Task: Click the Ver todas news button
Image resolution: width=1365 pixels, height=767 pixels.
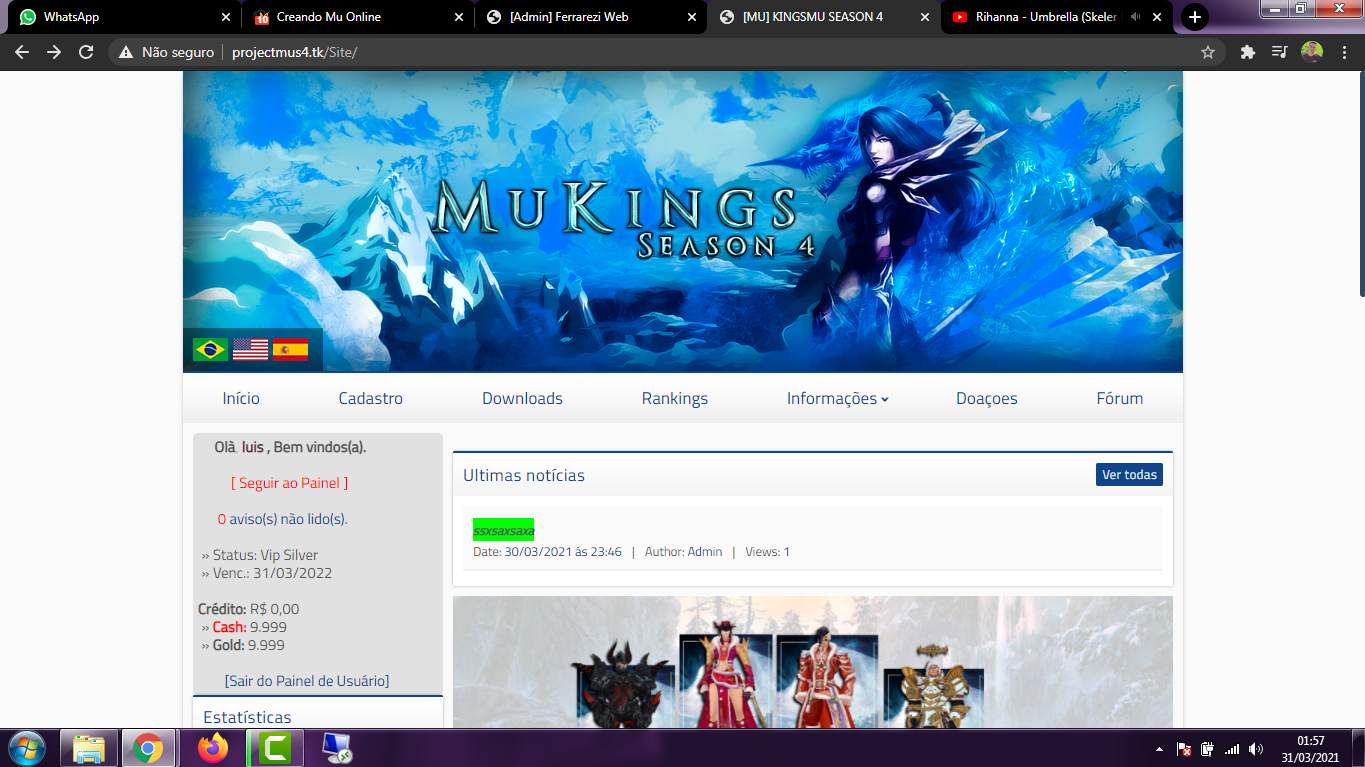Action: (1129, 475)
